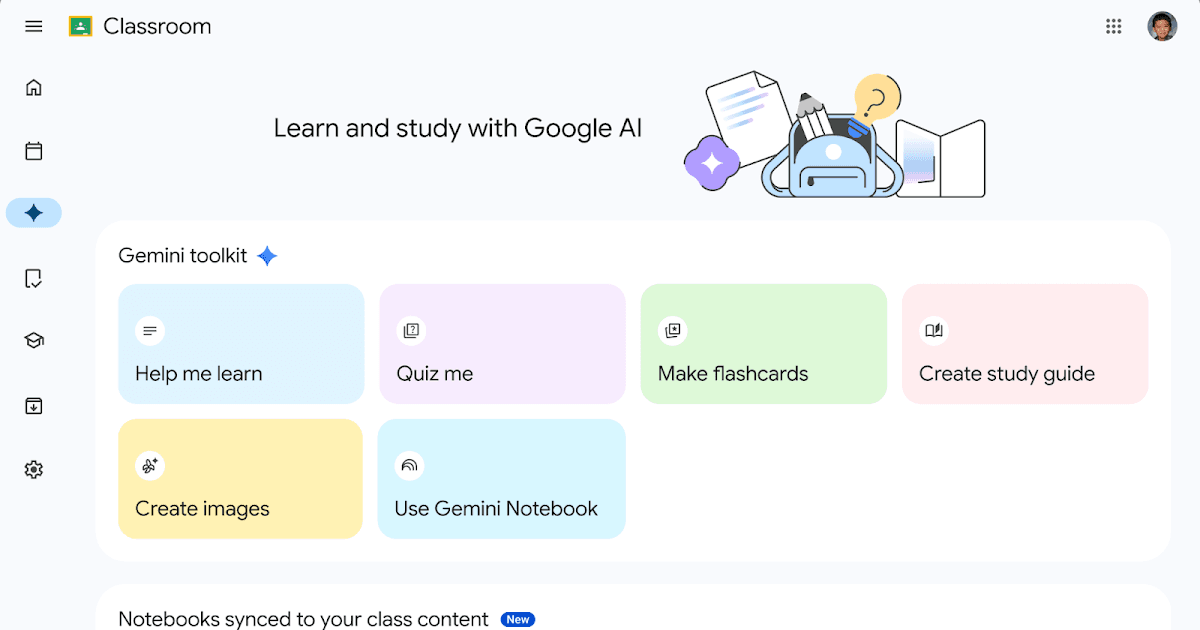Open the To-do checklist sidebar icon
Image resolution: width=1200 pixels, height=630 pixels.
coord(34,278)
